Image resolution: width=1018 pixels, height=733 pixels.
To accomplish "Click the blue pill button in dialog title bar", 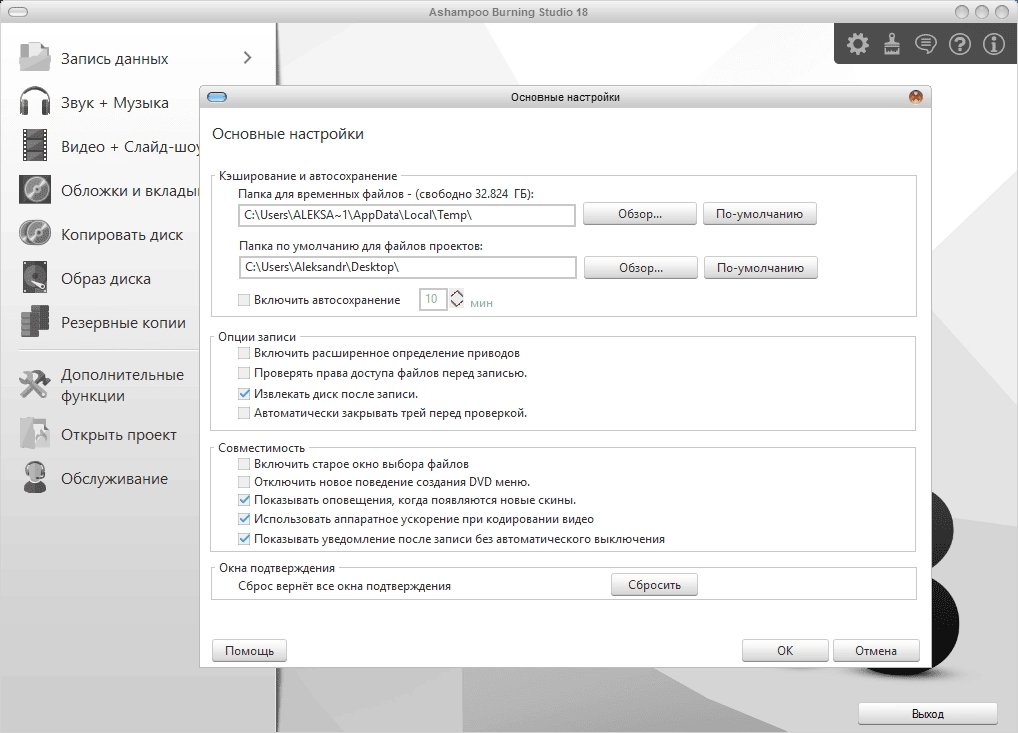I will click(x=217, y=97).
